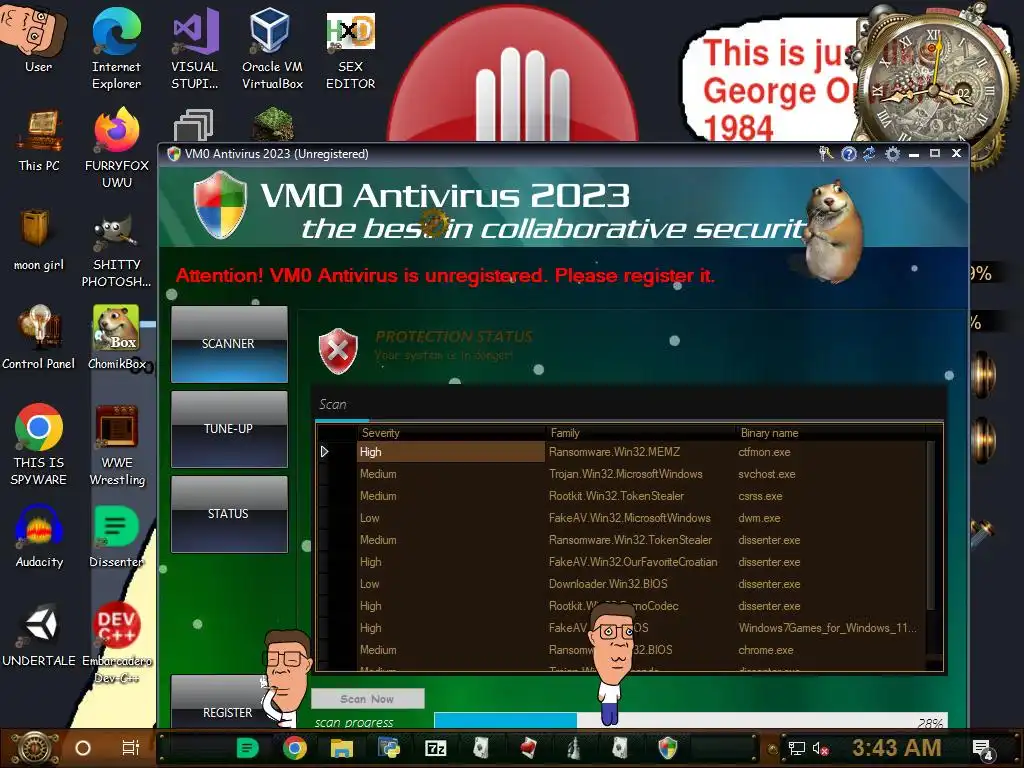
Task: Open the Python taskbar icon
Action: tap(389, 748)
